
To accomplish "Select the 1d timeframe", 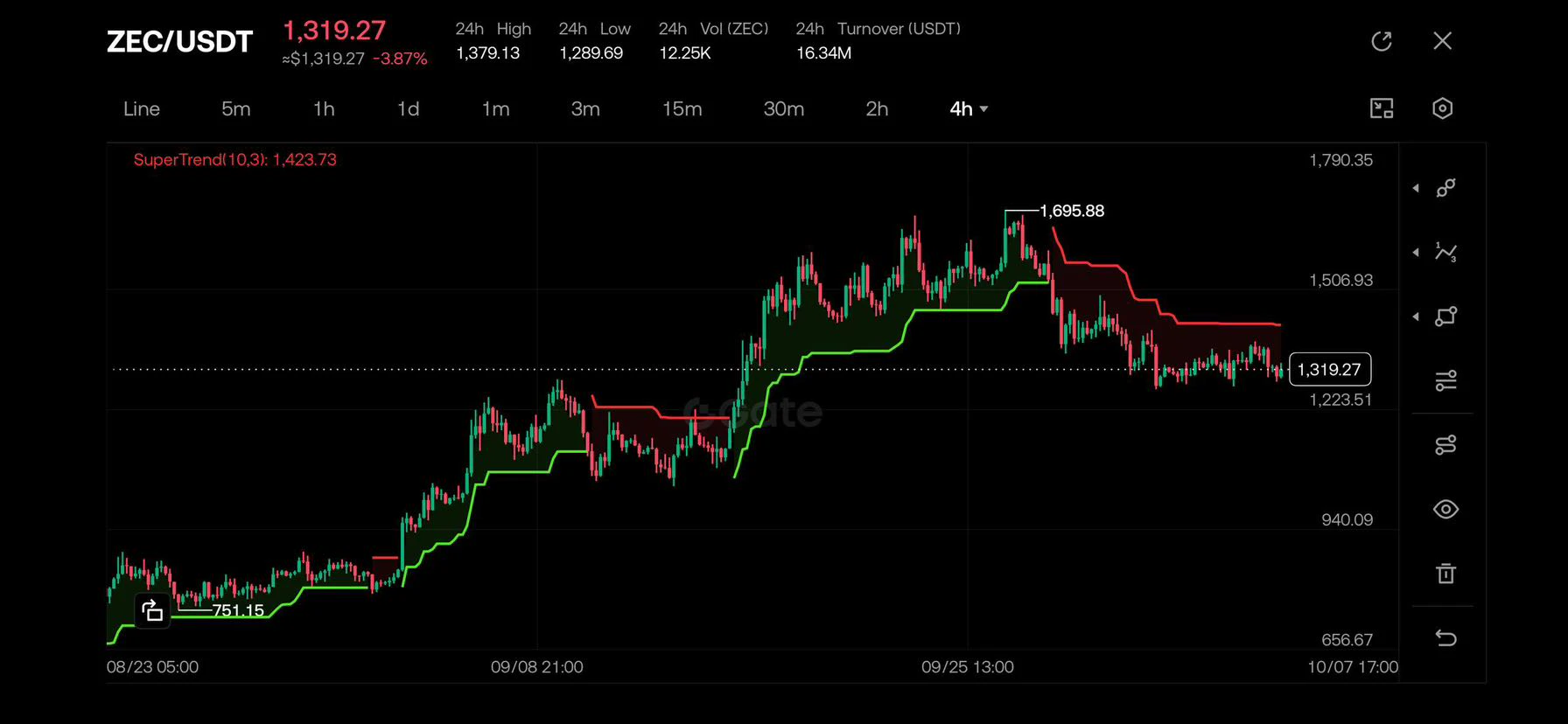I will (408, 108).
